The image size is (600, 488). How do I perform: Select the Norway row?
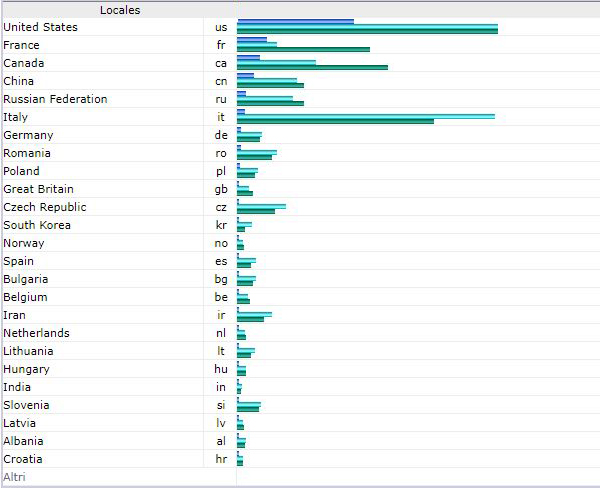300,243
